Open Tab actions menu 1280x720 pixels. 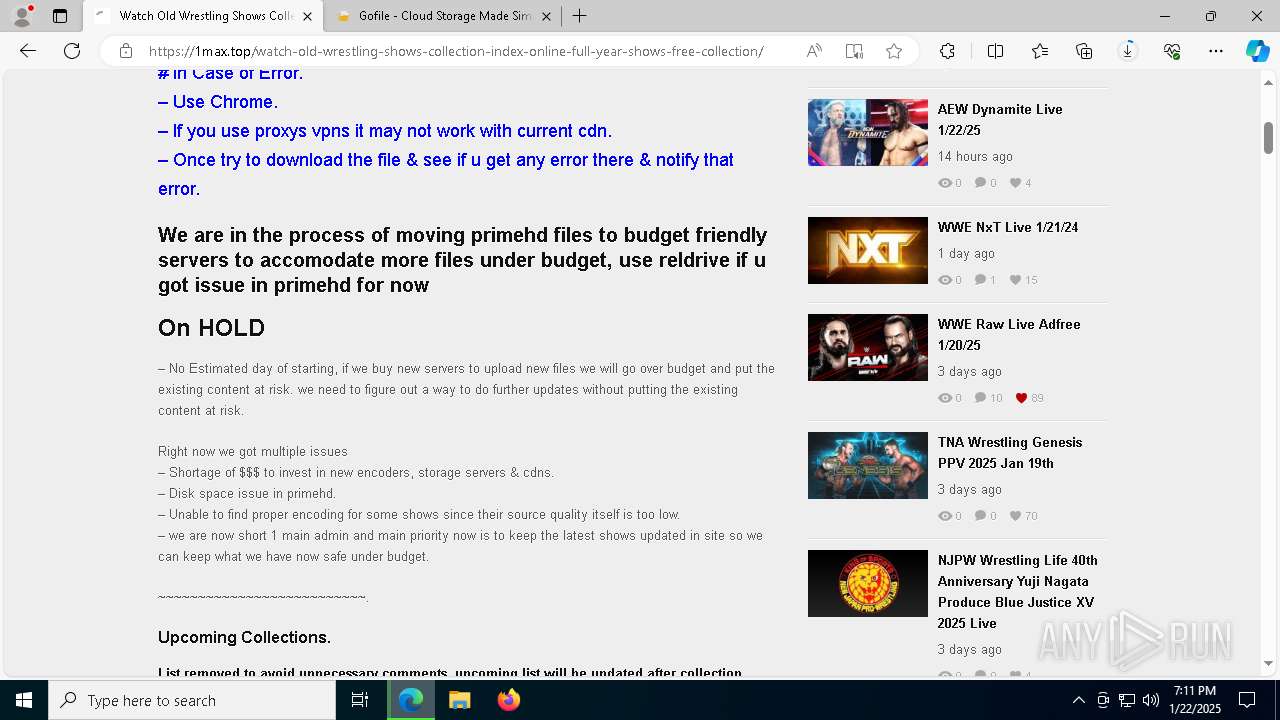coord(60,16)
